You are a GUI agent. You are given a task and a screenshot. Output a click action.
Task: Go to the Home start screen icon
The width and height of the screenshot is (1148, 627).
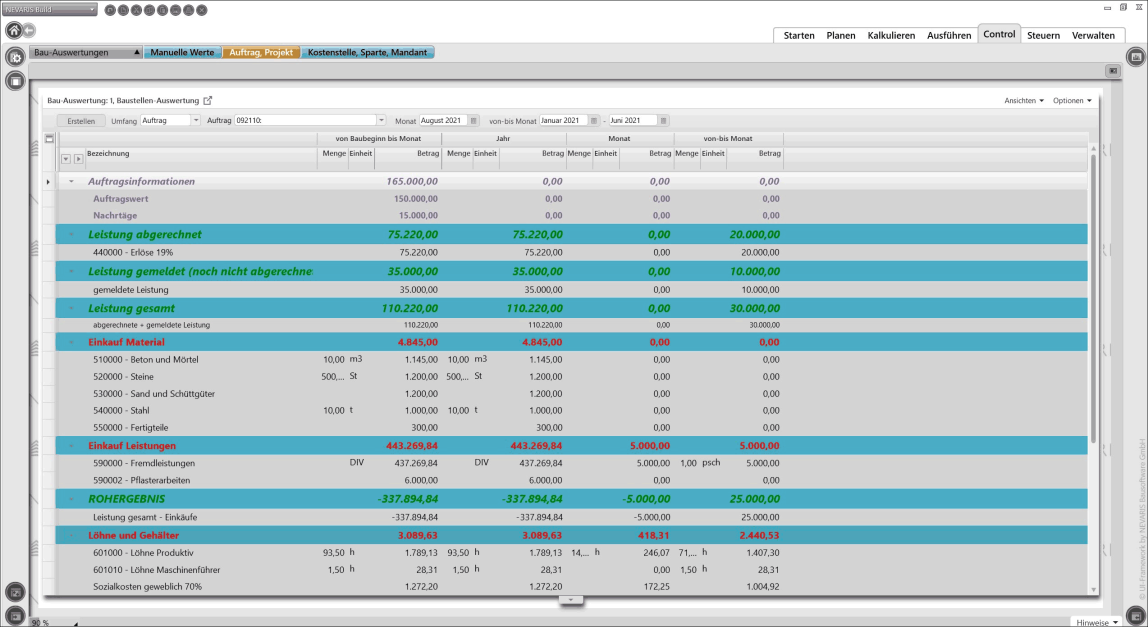[x=14, y=30]
